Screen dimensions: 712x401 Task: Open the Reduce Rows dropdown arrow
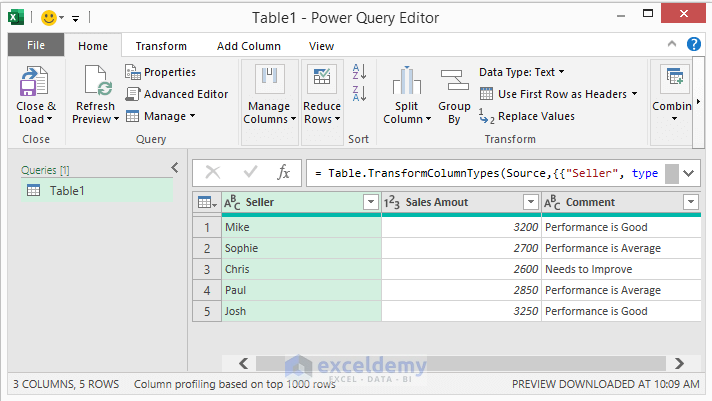[x=337, y=119]
